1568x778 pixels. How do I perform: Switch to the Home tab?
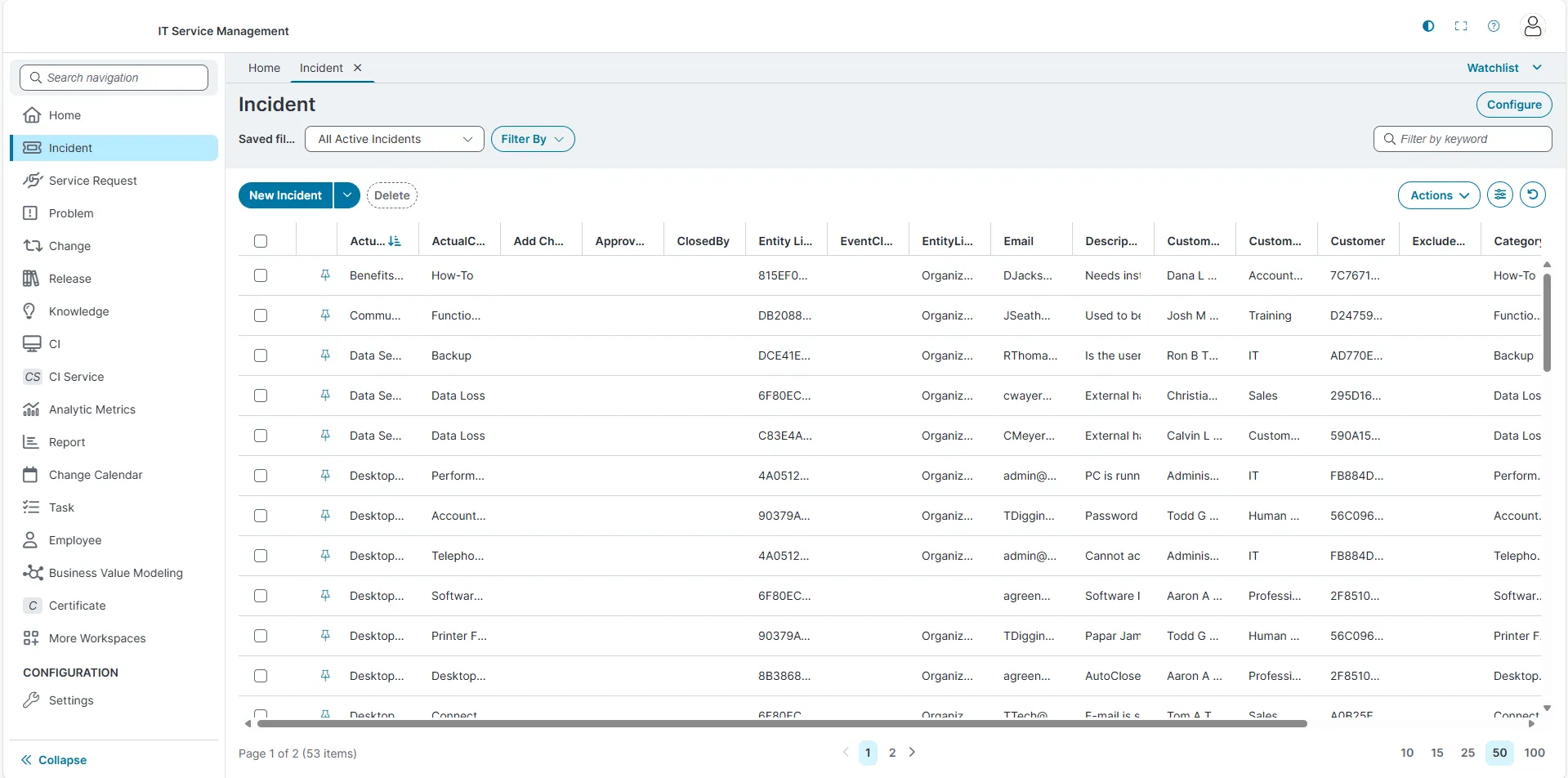coord(264,68)
